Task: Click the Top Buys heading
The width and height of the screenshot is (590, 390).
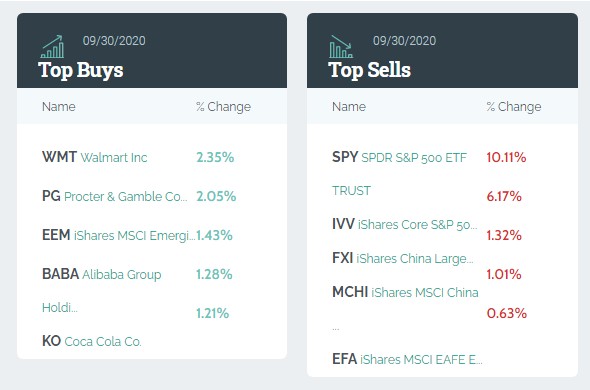Action: click(x=81, y=70)
